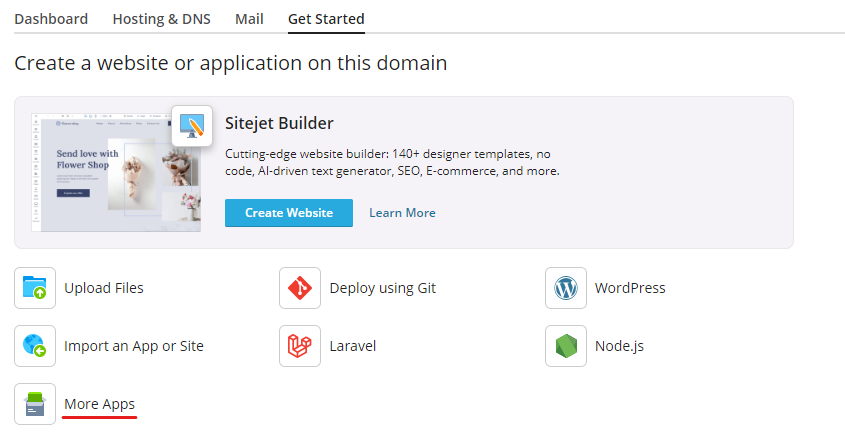Click the Laravel text link

(353, 346)
